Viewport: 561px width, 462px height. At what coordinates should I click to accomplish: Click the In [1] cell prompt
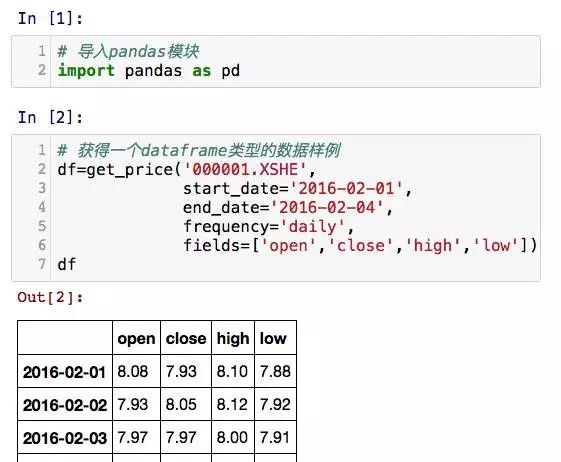coord(50,18)
